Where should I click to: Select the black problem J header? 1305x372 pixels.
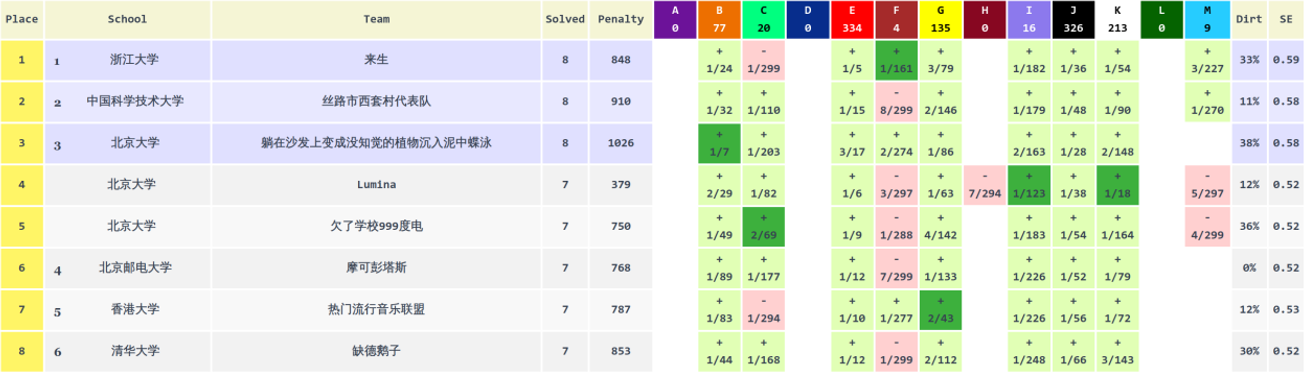click(x=1073, y=19)
